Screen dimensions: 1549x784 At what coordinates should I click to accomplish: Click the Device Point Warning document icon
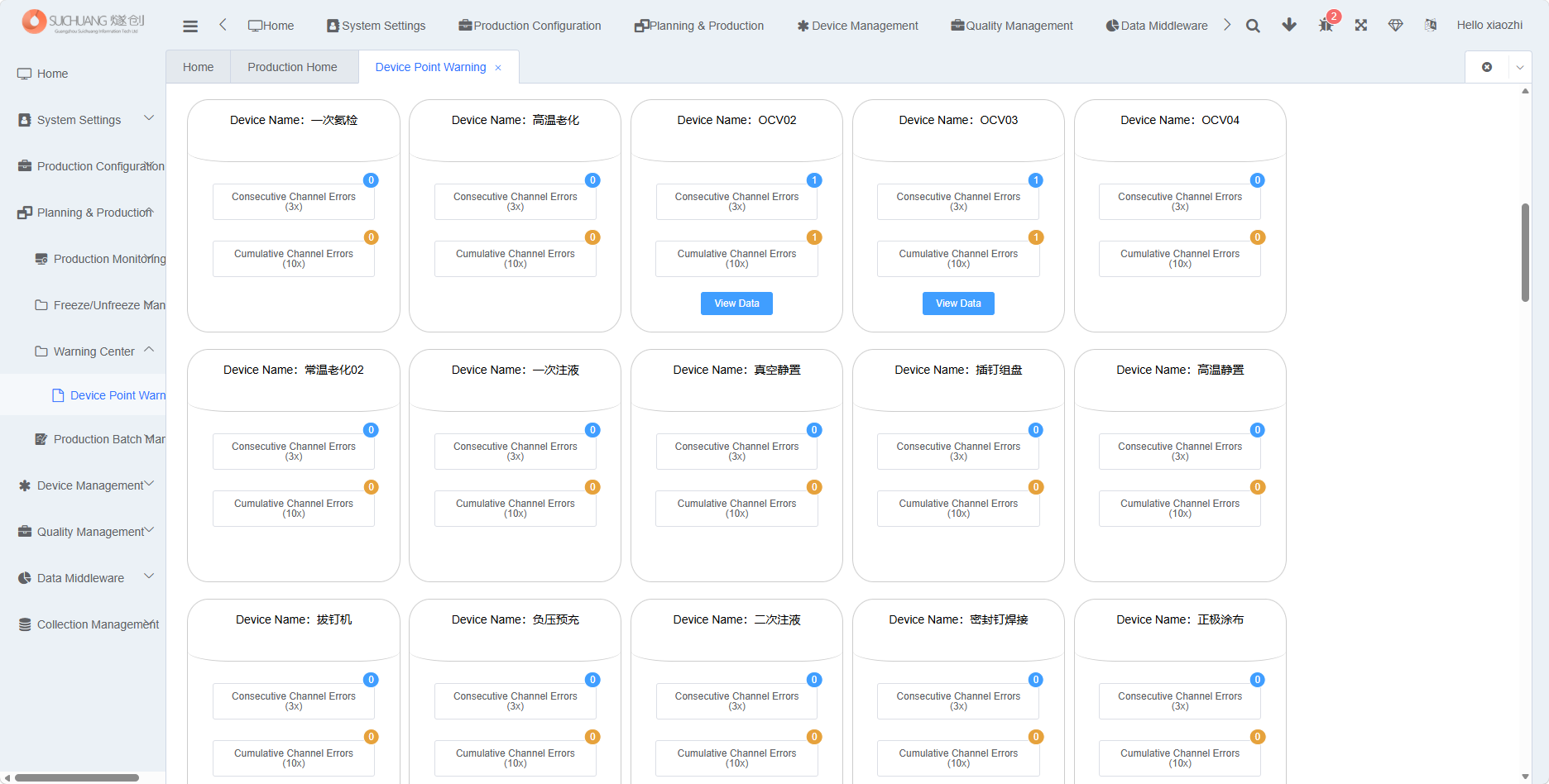pyautogui.click(x=58, y=395)
